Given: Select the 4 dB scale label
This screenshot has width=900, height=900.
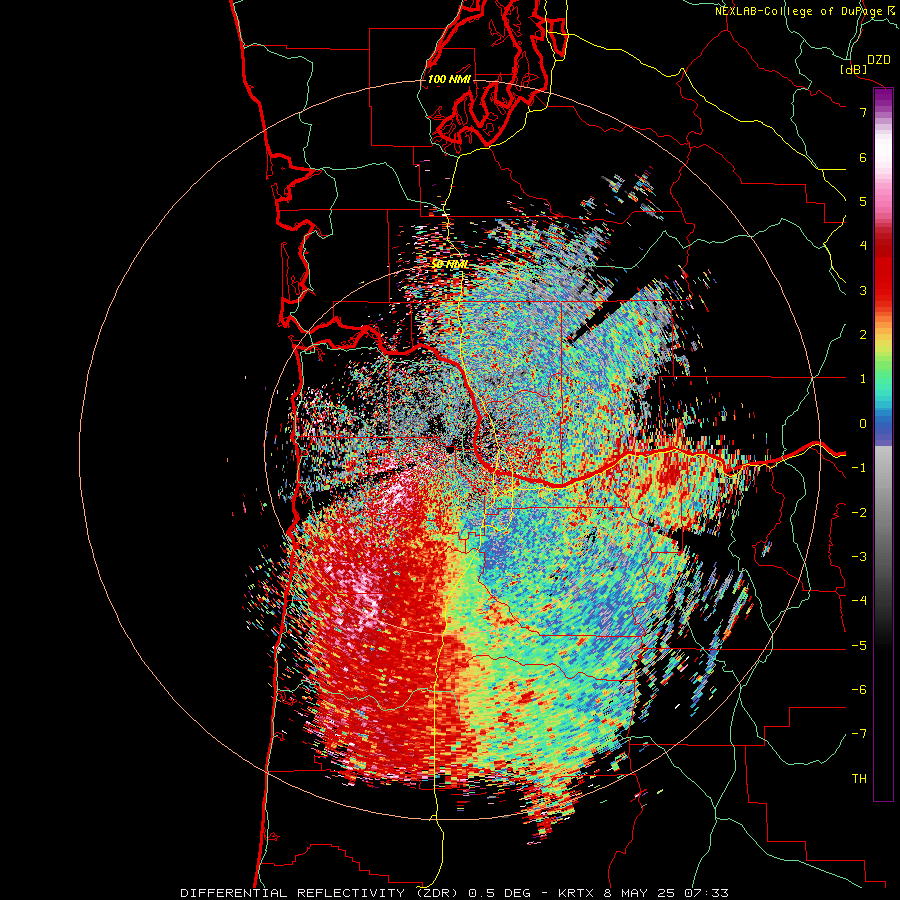Looking at the screenshot, I should tap(863, 246).
